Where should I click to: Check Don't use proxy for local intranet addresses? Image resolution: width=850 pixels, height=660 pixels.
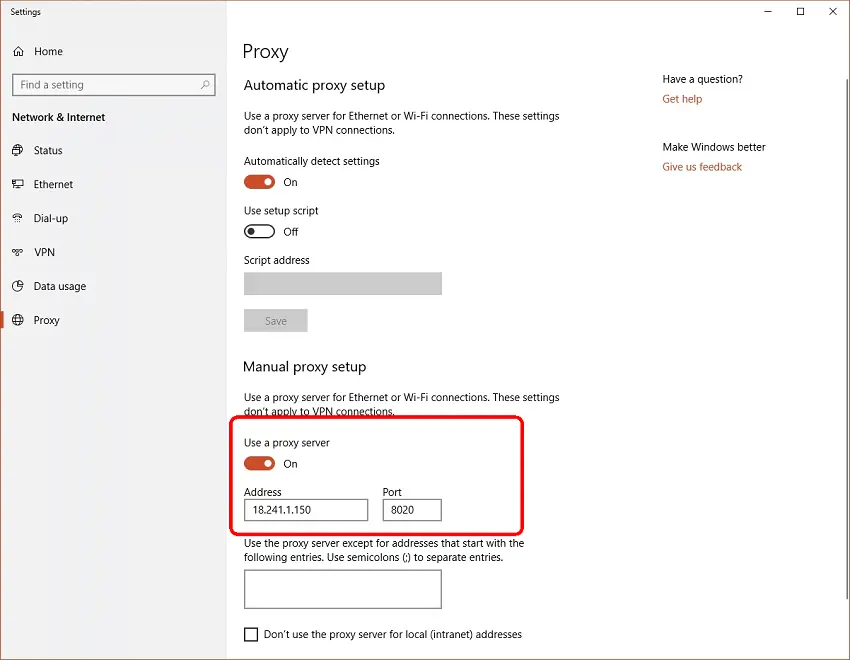click(250, 634)
